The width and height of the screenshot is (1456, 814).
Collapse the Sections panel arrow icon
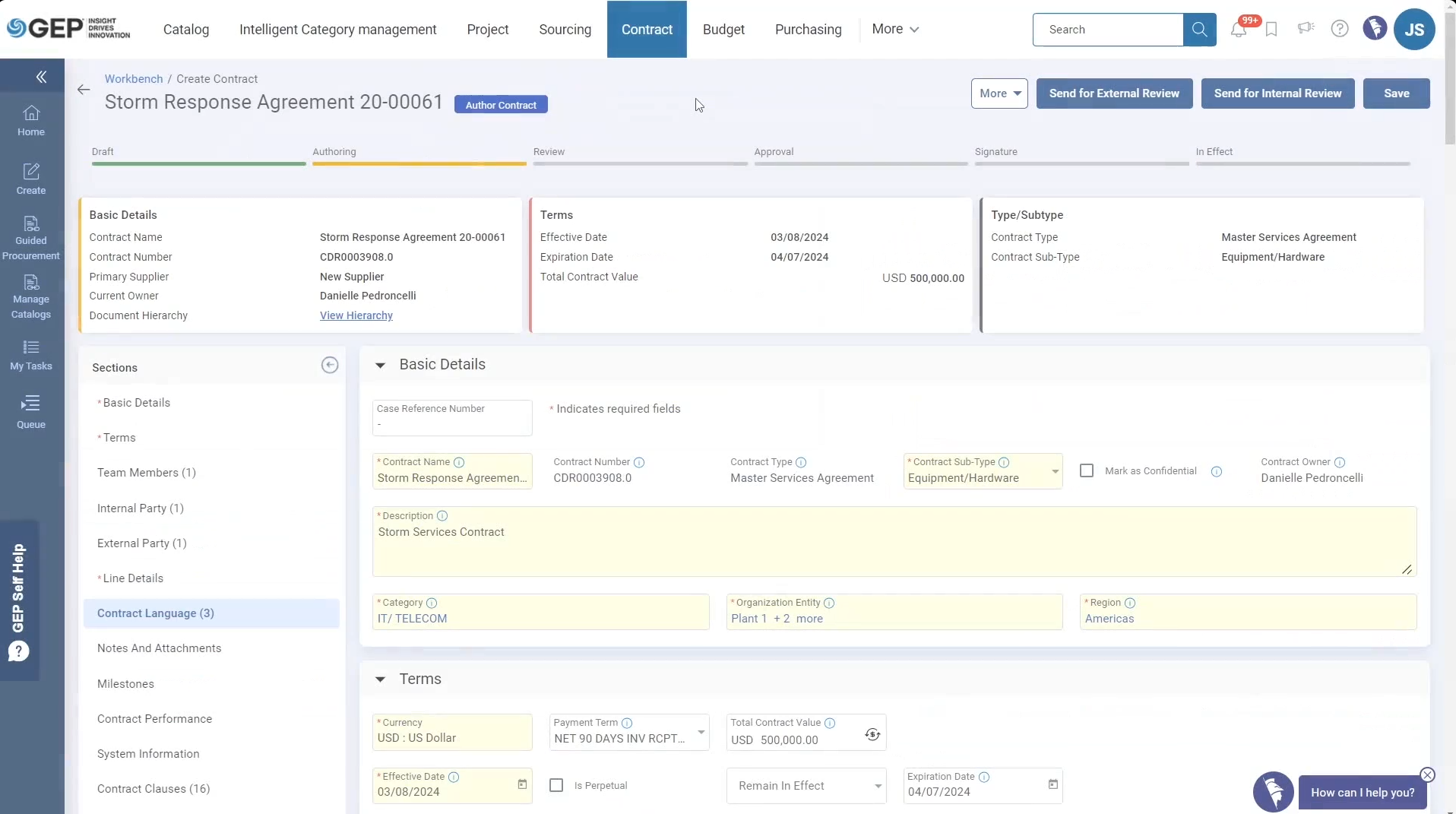[x=329, y=366]
